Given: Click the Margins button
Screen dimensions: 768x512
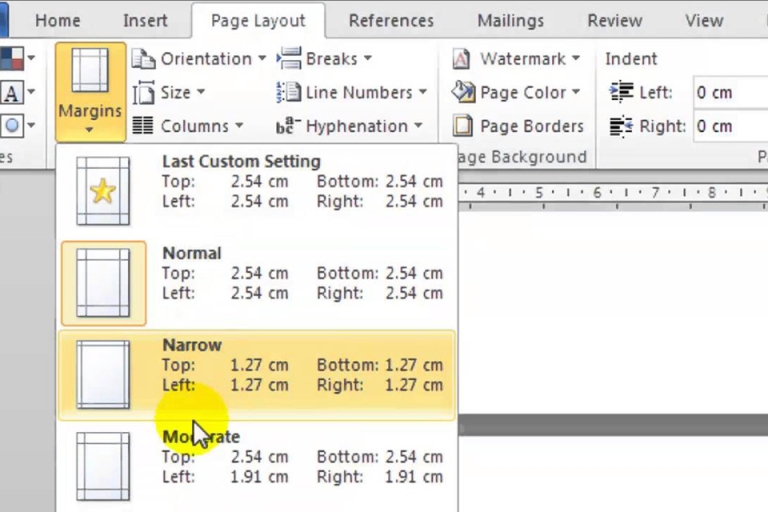Looking at the screenshot, I should [x=90, y=92].
